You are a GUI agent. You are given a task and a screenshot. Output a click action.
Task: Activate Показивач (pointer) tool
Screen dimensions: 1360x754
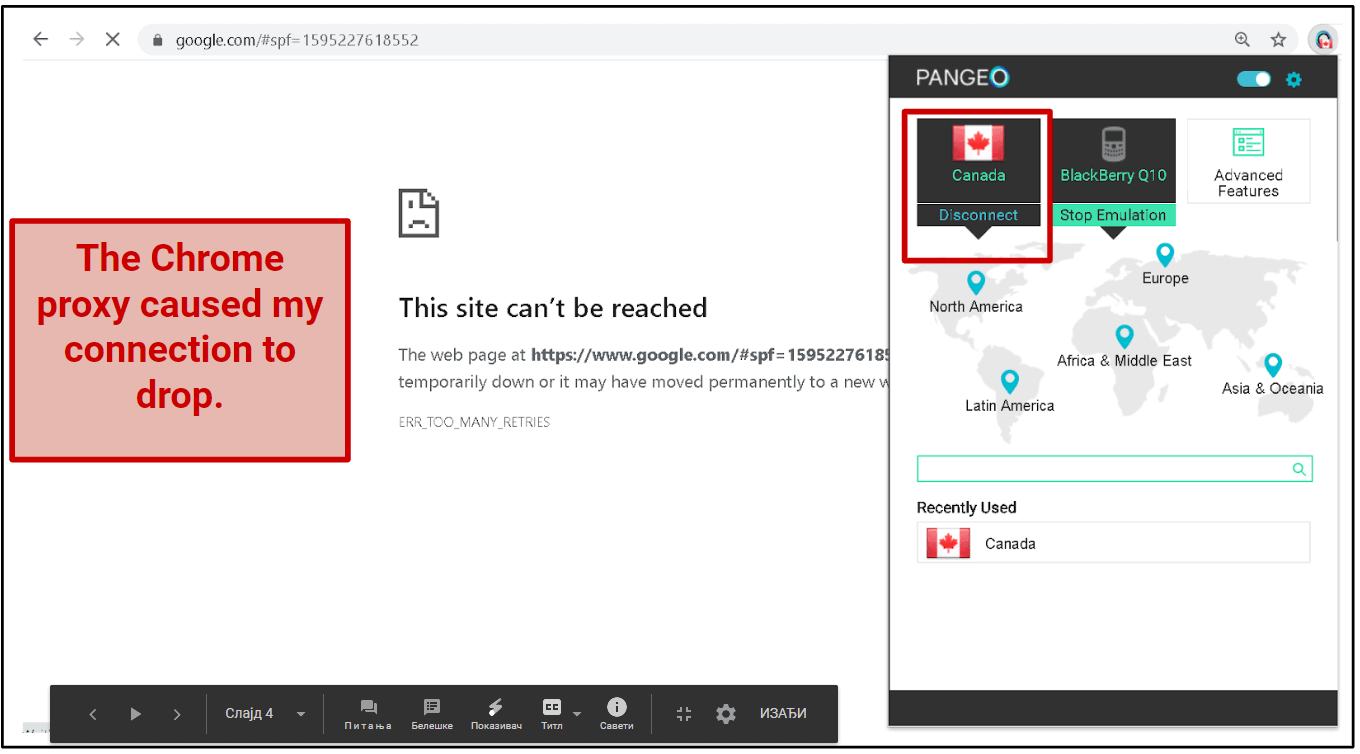496,714
